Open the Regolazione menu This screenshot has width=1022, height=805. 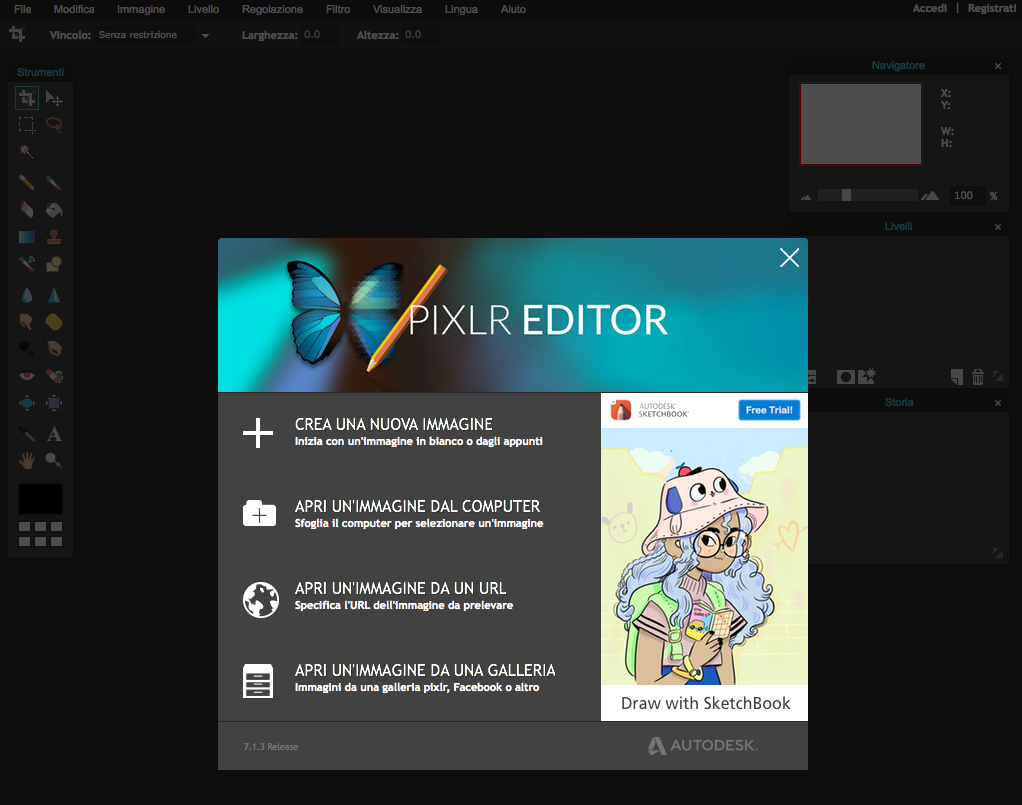272,9
